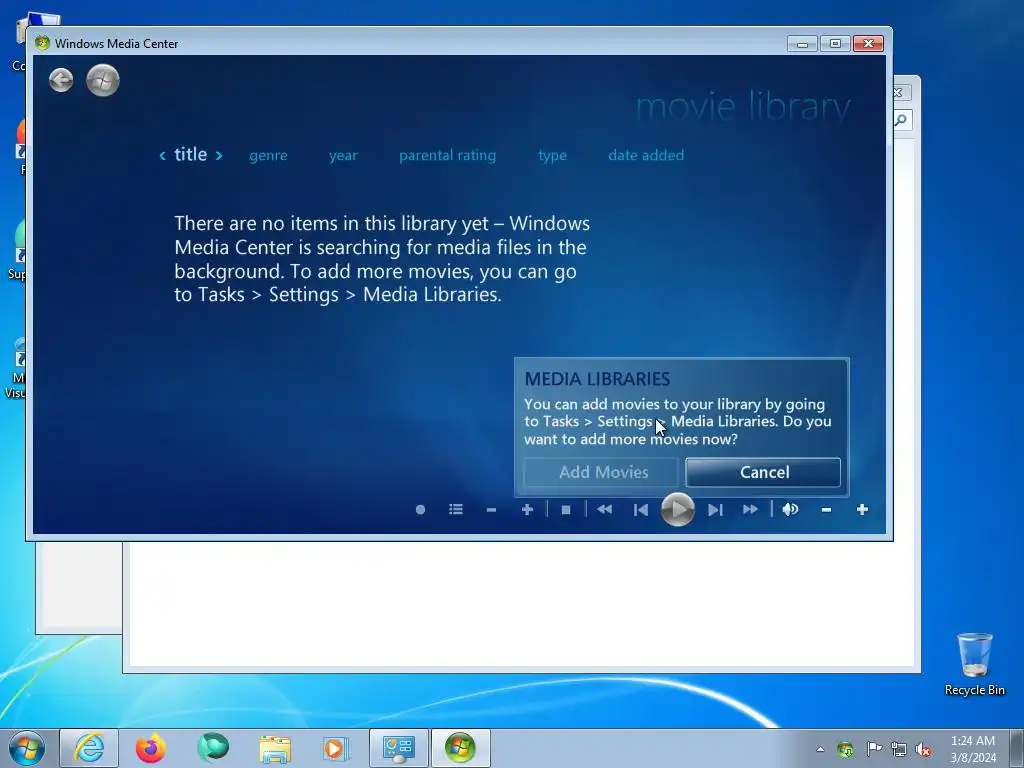Switch to Control Panel taskbar window
Screen dimensions: 1024x768
tap(399, 748)
